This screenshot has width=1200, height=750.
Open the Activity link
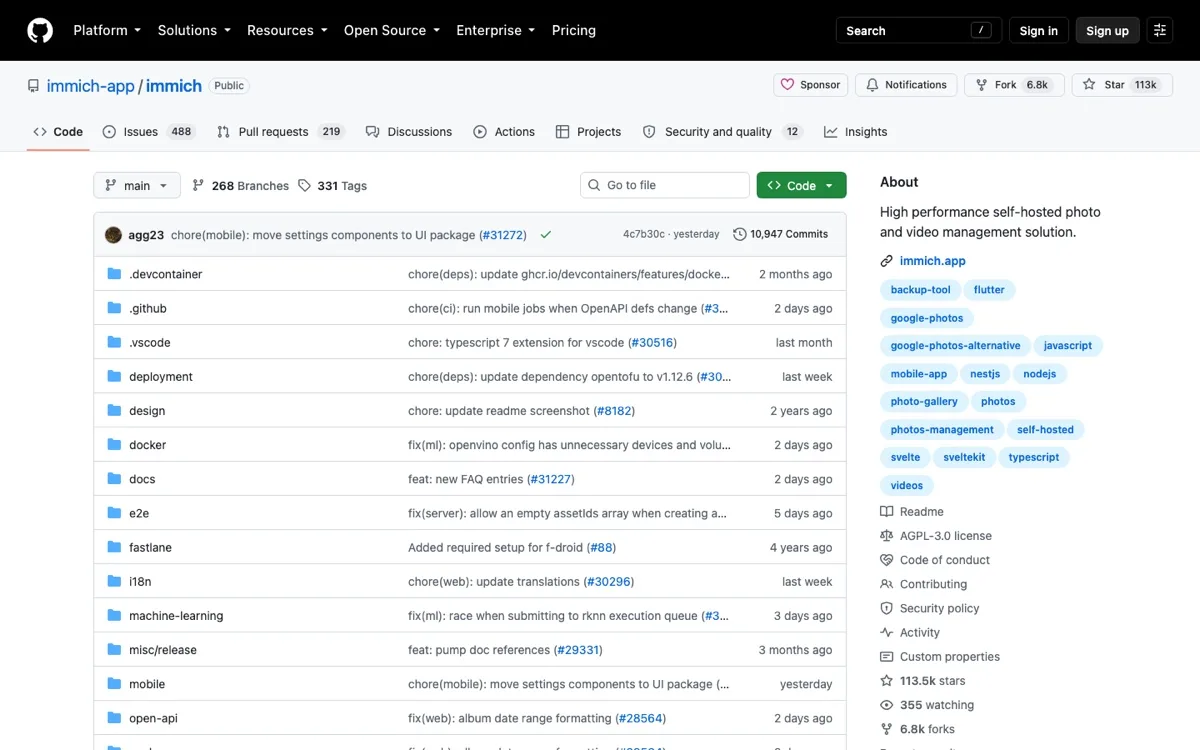coord(910,633)
